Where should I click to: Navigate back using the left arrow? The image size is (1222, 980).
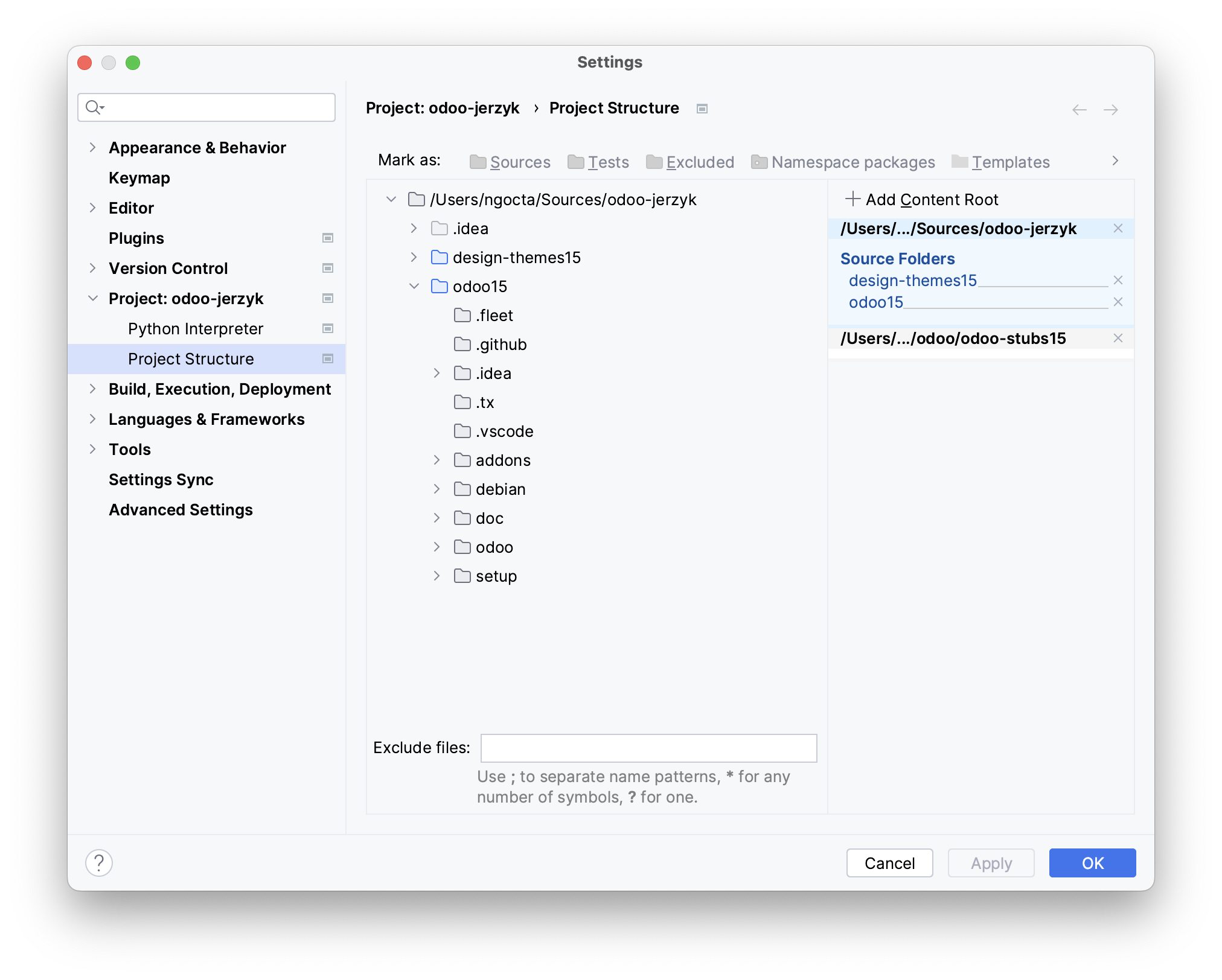point(1079,109)
